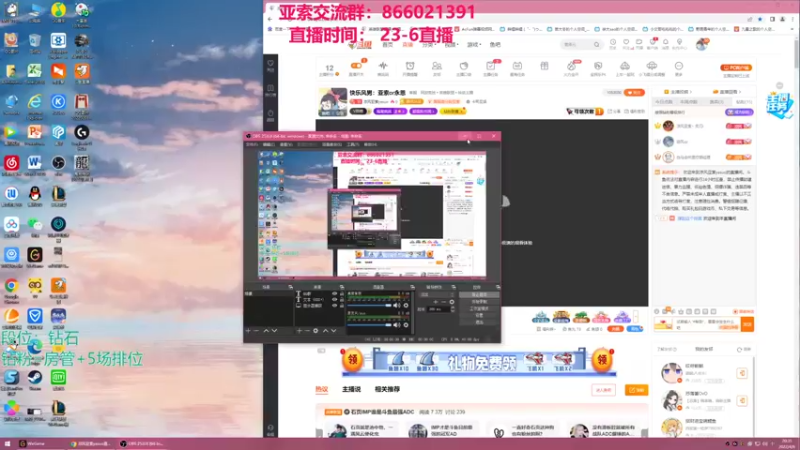
Task: Pop out the Scene Transitions dock
Action: [453, 287]
